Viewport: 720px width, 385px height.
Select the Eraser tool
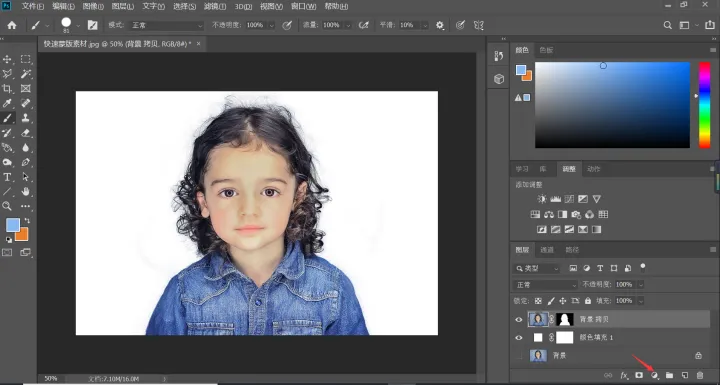click(26, 133)
